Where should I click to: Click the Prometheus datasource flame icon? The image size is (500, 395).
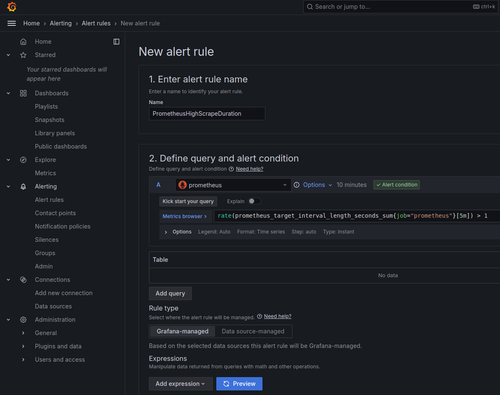pyautogui.click(x=182, y=185)
